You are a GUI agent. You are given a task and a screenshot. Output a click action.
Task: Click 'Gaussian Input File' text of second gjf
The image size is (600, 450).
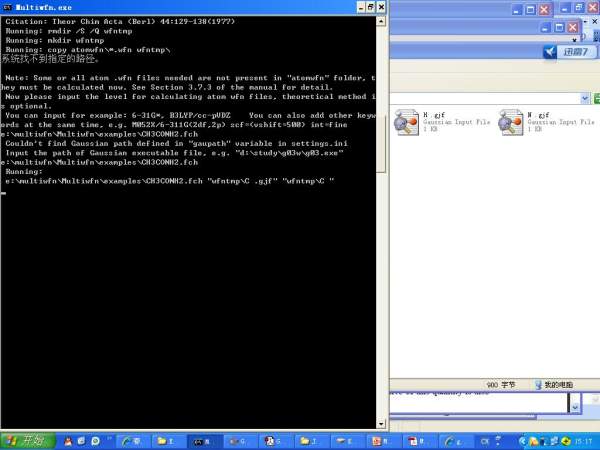click(x=561, y=122)
